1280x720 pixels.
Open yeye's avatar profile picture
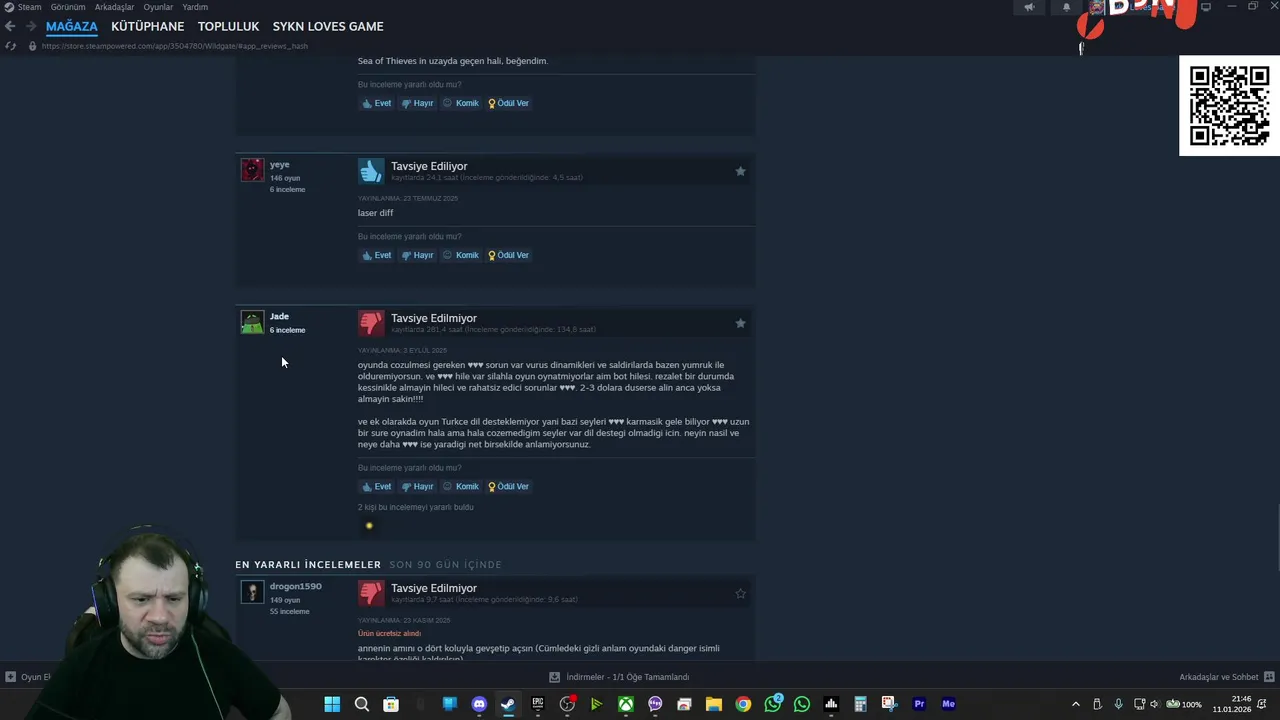click(252, 170)
